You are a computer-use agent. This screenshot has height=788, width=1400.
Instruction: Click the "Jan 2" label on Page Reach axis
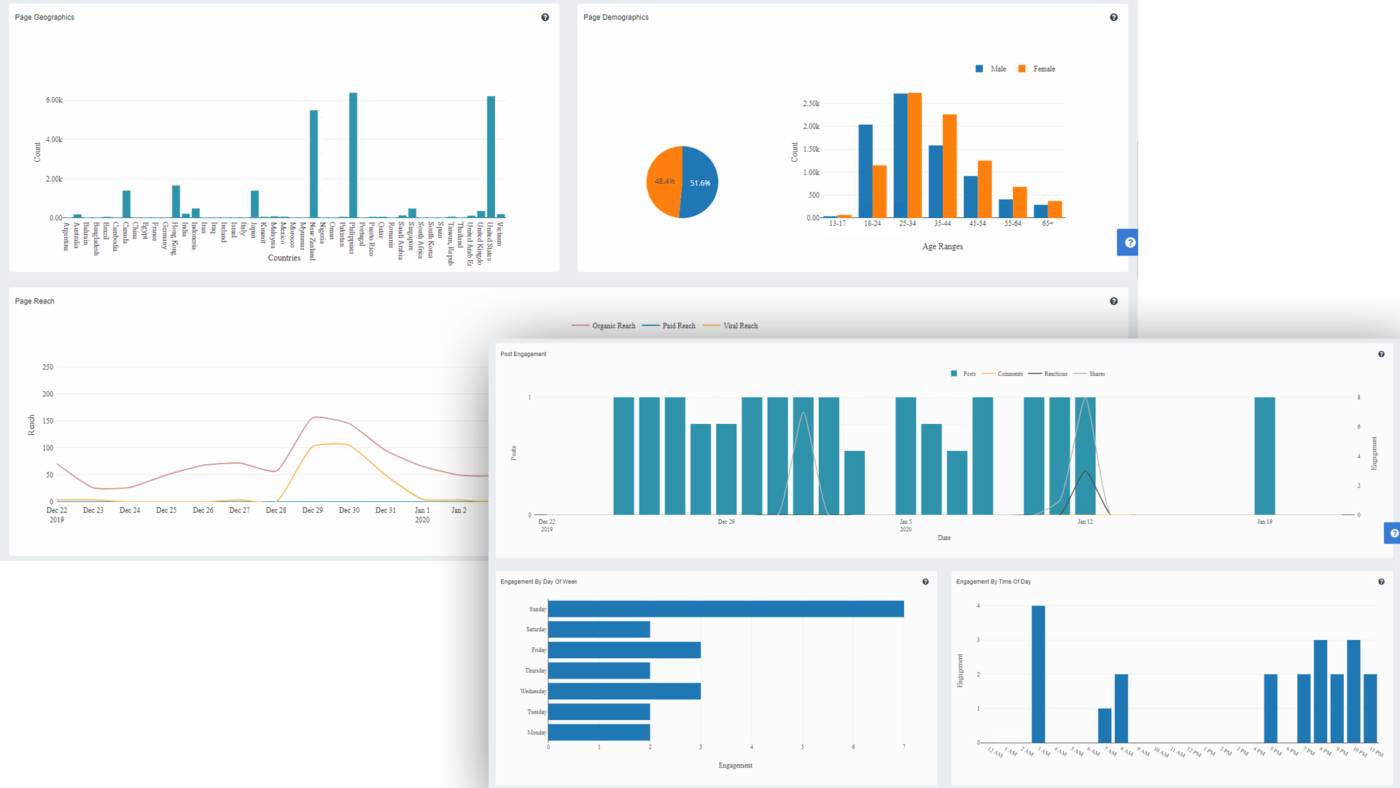(x=458, y=511)
